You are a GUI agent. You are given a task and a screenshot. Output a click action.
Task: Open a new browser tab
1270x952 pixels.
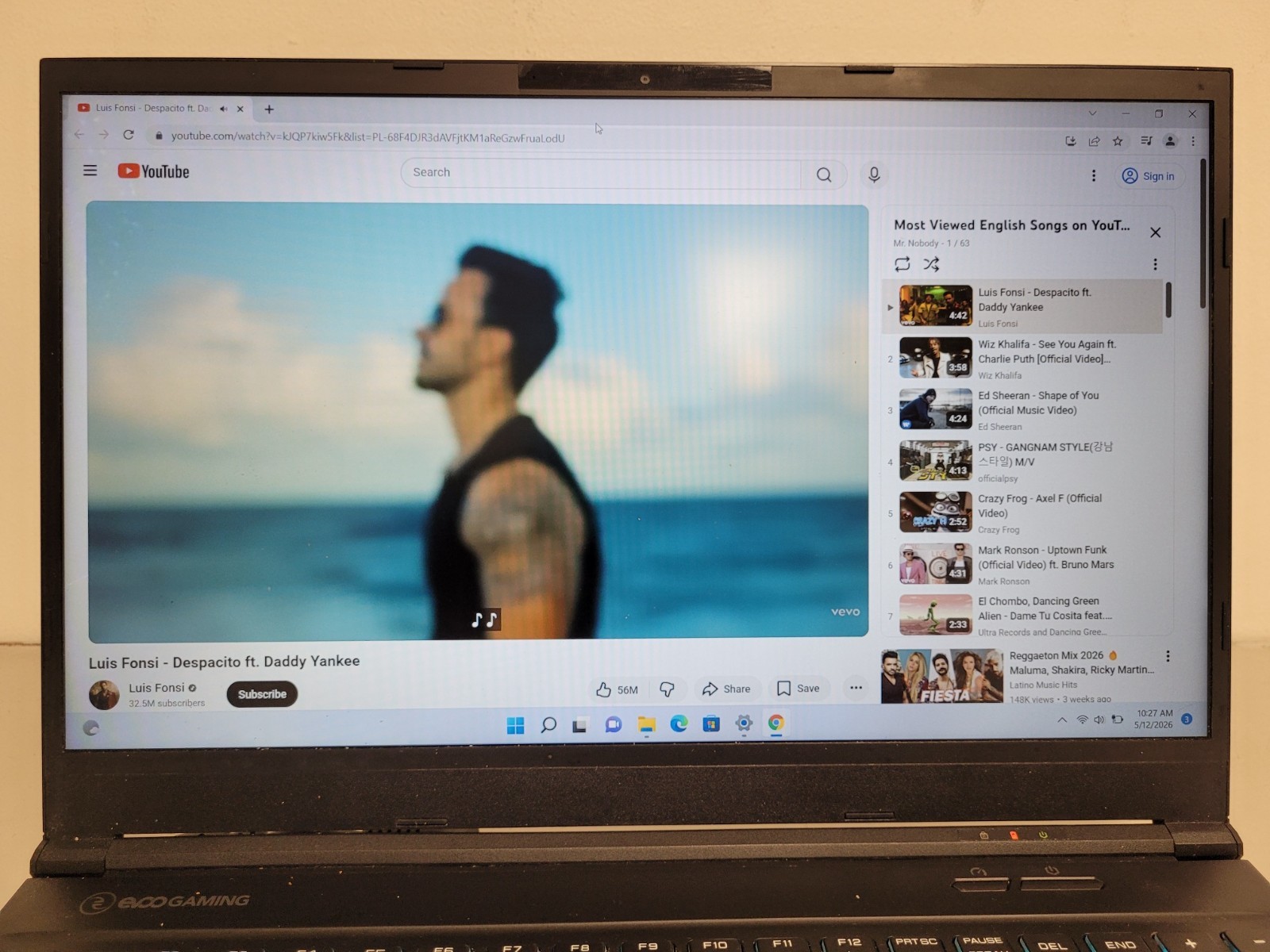tap(269, 109)
